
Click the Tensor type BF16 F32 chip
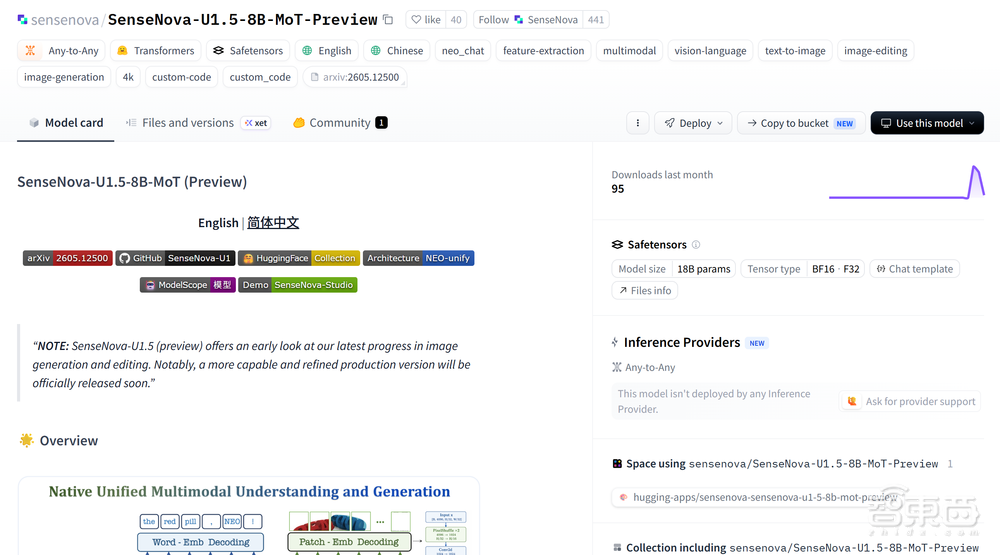[x=803, y=269]
